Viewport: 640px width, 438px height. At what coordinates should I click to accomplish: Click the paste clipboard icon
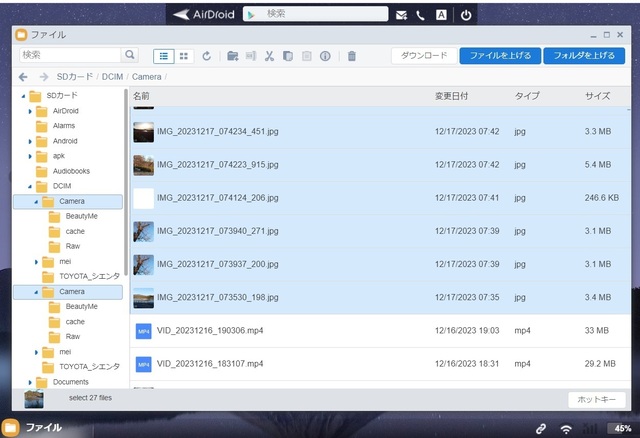307,56
